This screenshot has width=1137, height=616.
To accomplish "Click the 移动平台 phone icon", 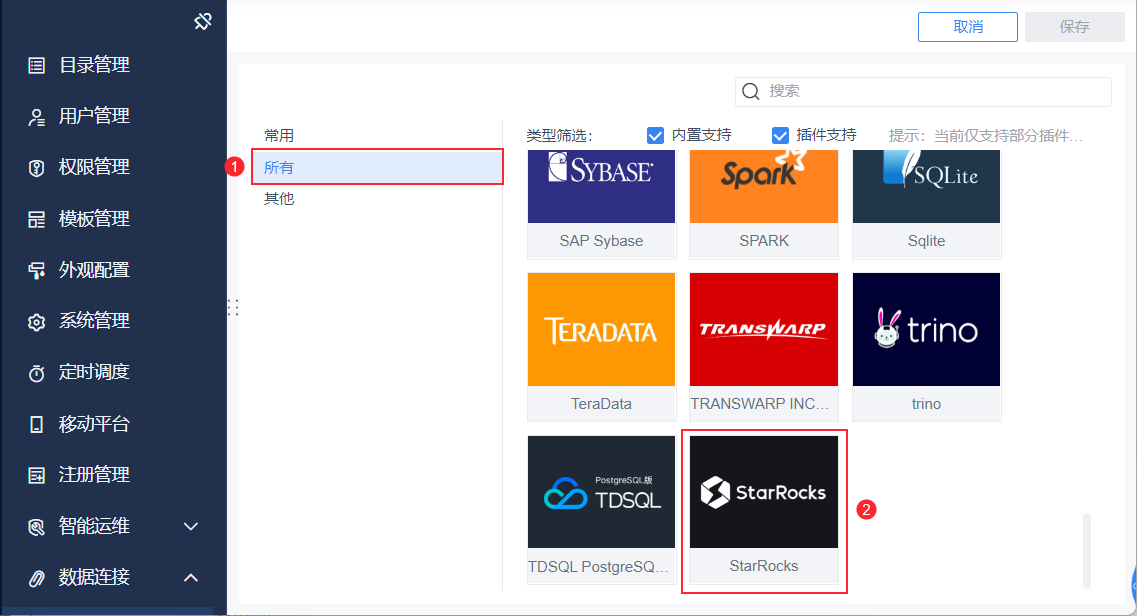I will (x=36, y=424).
